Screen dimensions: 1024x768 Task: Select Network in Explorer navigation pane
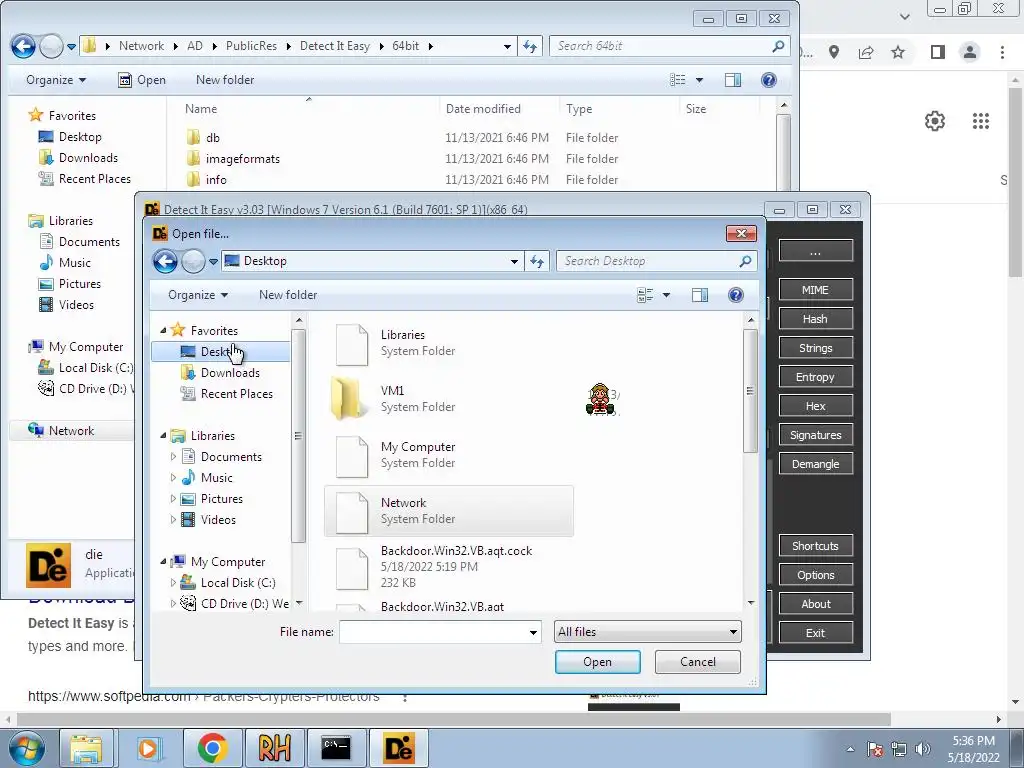[x=71, y=431]
